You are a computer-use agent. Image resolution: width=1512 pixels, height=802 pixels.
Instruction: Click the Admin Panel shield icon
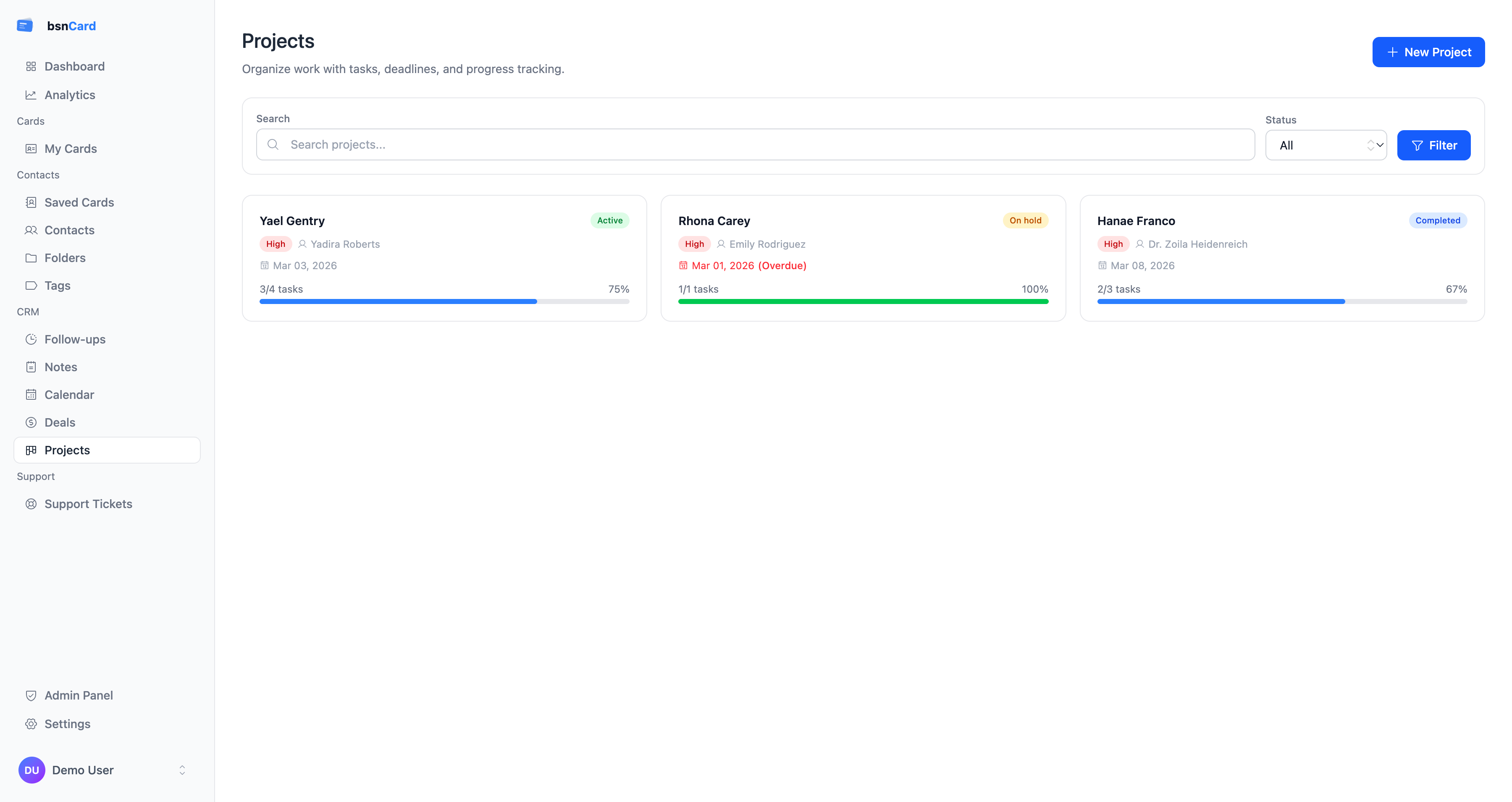(x=31, y=695)
